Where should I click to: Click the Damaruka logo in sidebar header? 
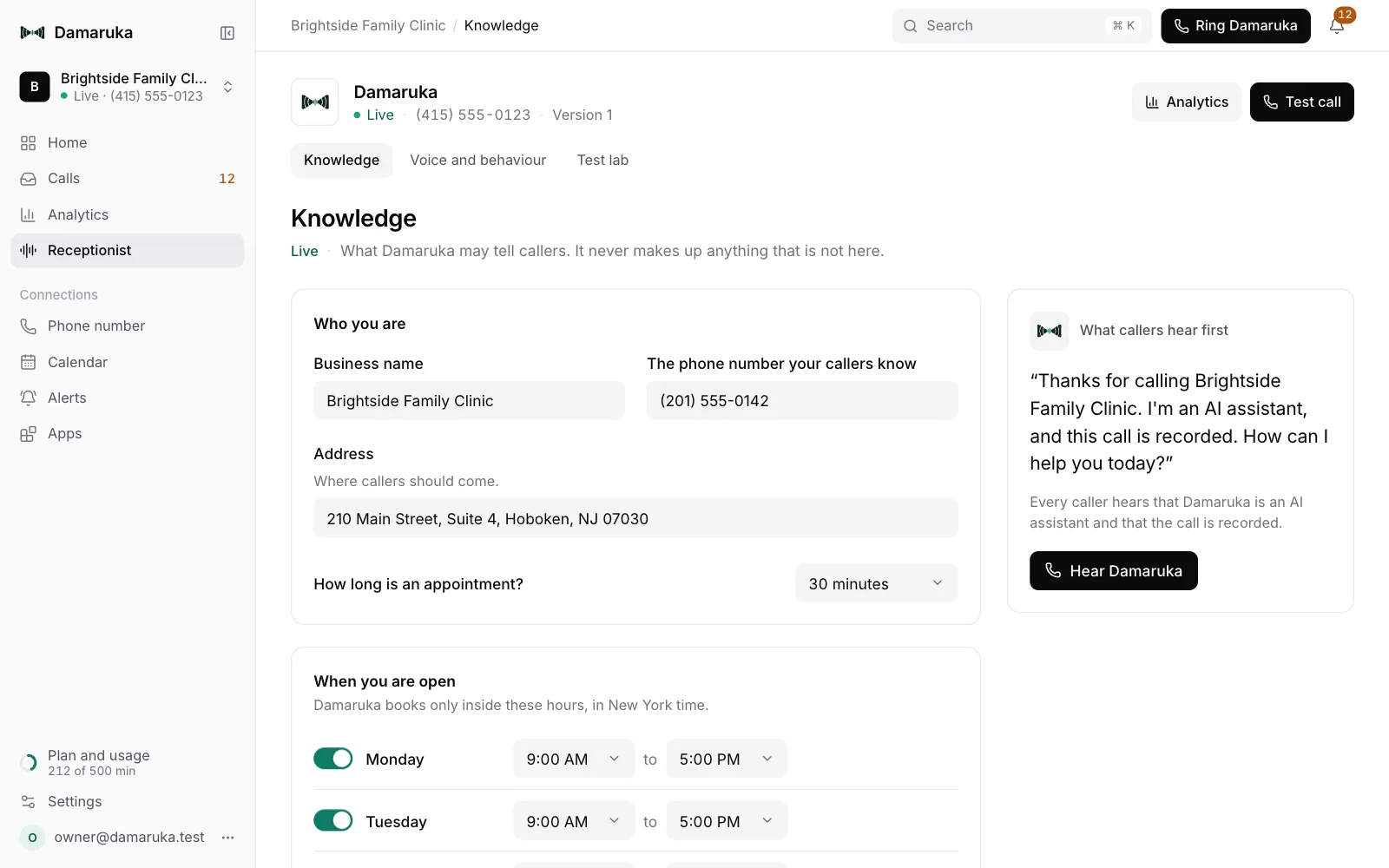pos(32,33)
